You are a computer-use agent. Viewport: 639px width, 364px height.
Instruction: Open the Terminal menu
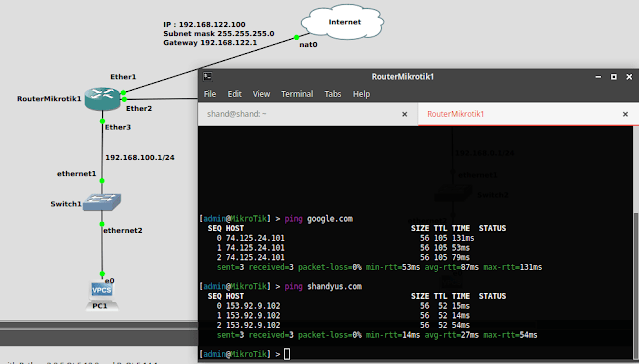(297, 94)
